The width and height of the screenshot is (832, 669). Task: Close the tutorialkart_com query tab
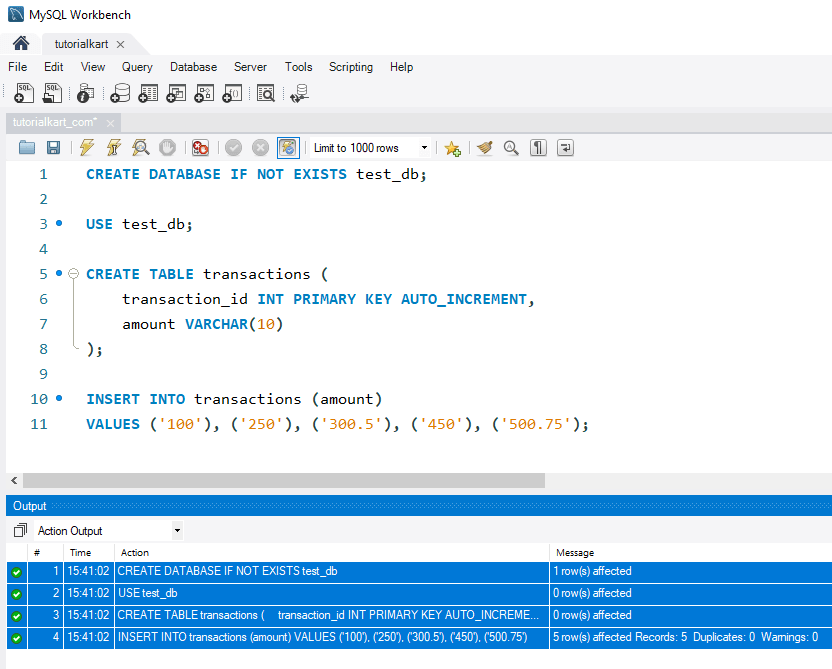110,123
